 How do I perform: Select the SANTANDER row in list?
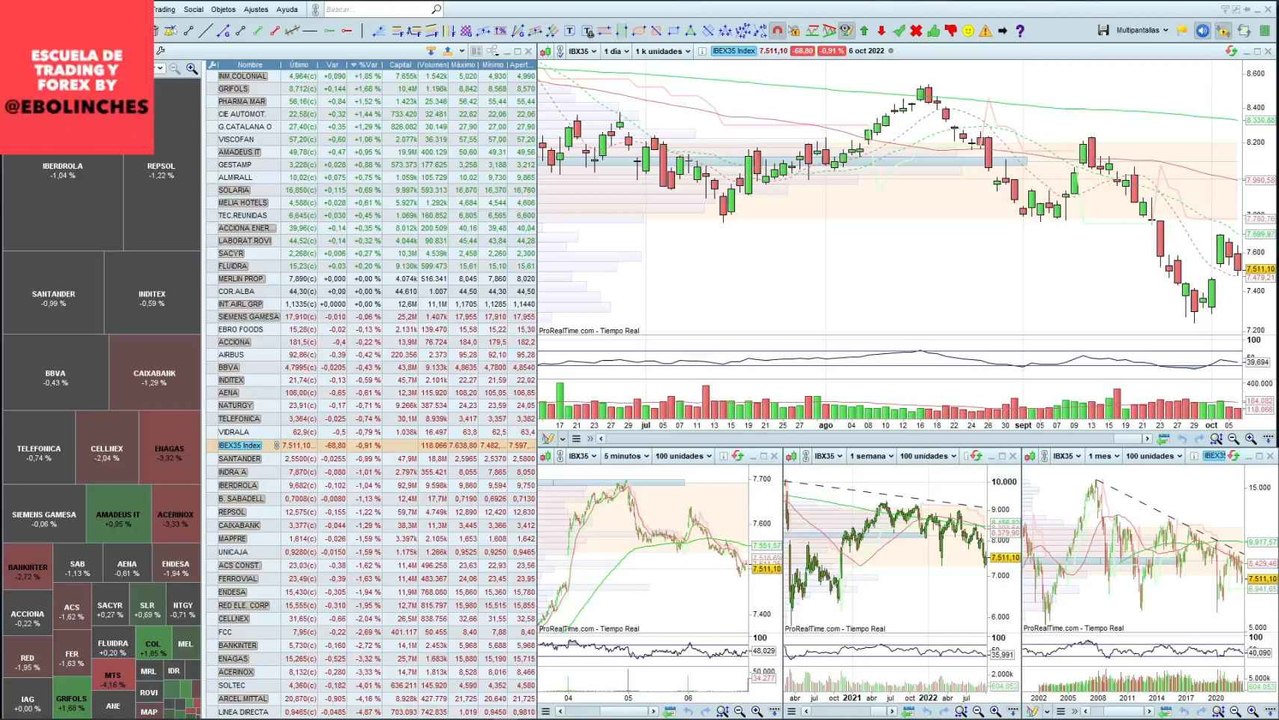[372, 458]
